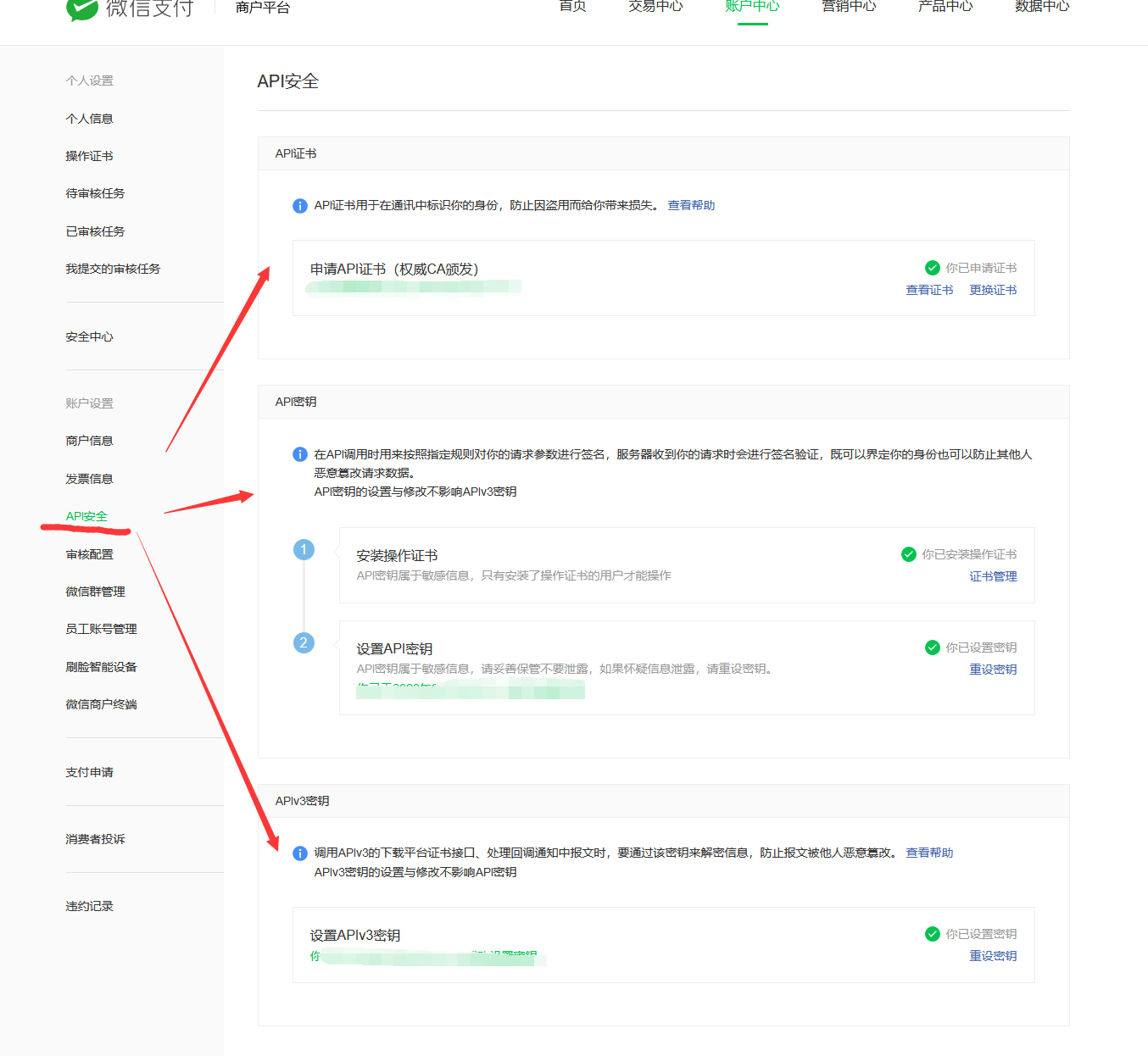Click green check icon next to 你已安装操作证书
This screenshot has width=1148, height=1056.
[x=909, y=554]
